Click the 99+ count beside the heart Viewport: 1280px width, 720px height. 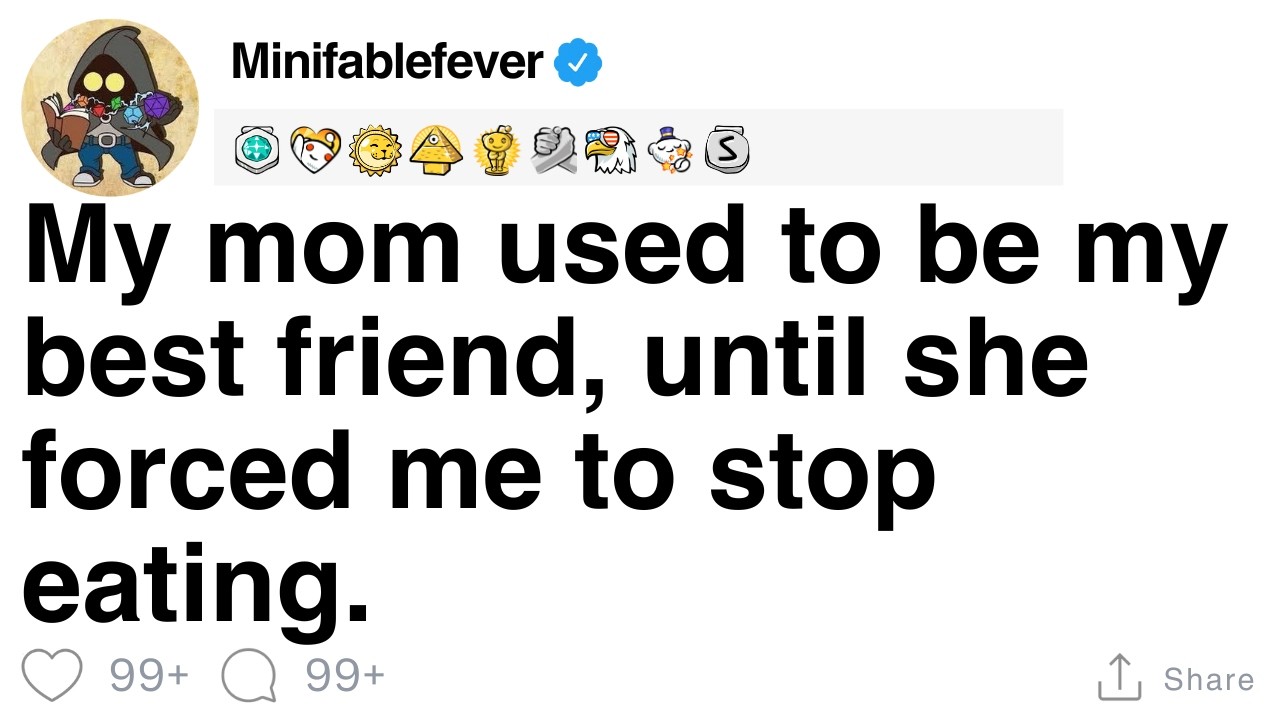(149, 676)
